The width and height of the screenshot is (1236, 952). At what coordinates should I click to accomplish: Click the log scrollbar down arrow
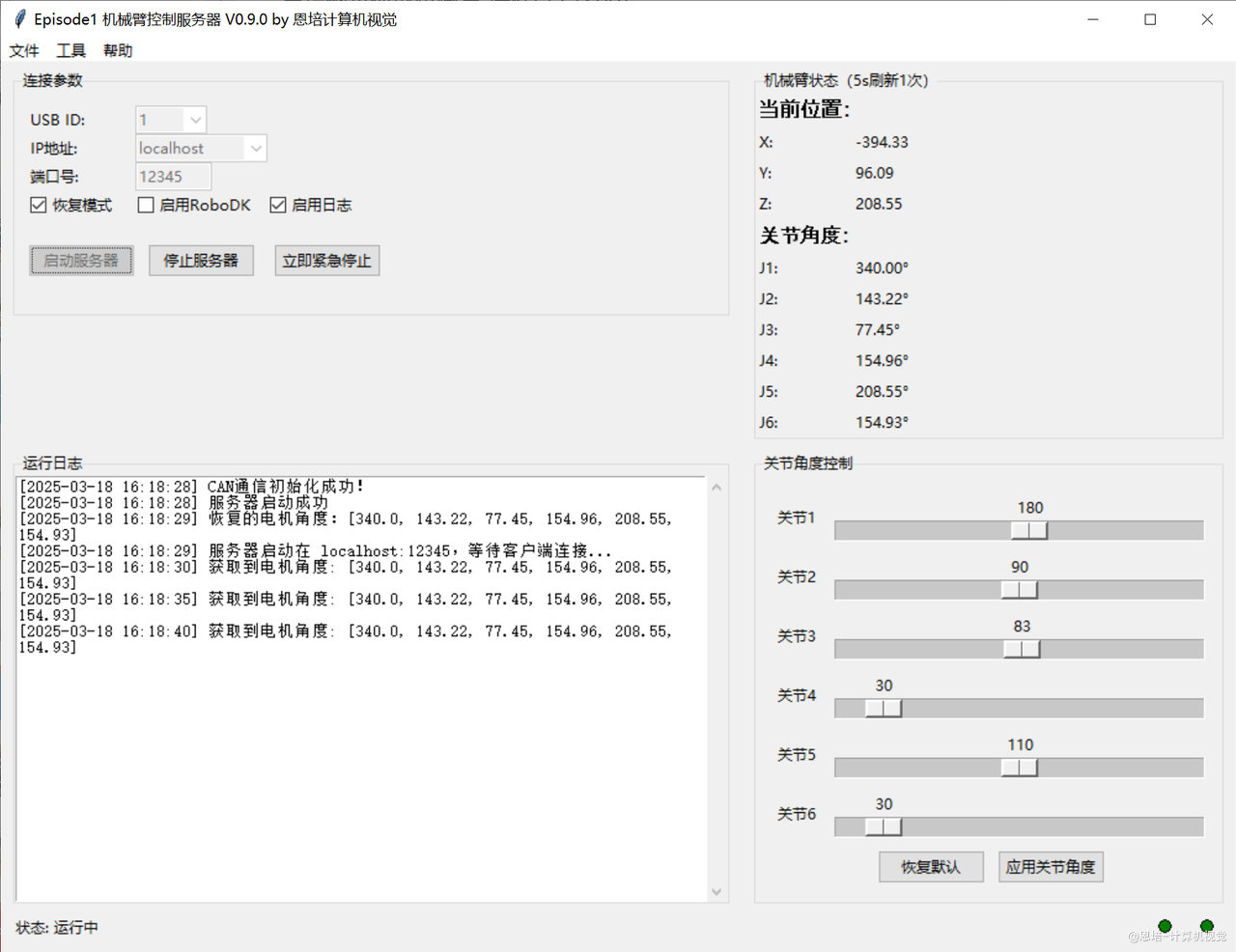pyautogui.click(x=716, y=892)
